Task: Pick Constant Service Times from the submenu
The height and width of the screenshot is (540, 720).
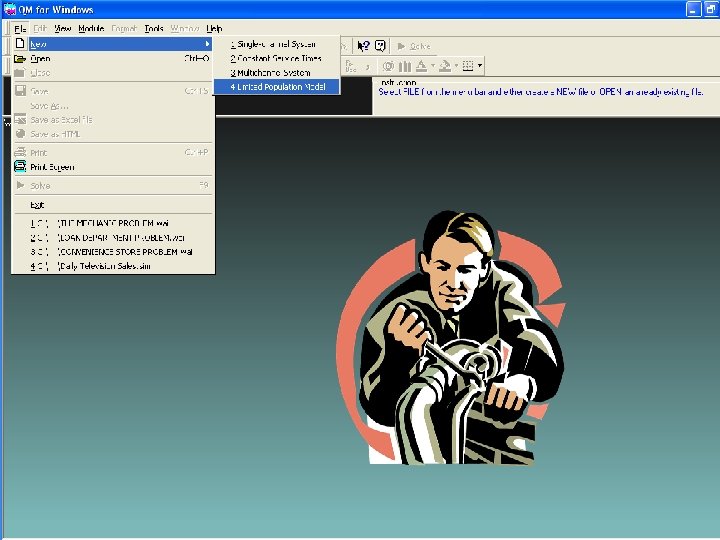Action: coord(277,58)
